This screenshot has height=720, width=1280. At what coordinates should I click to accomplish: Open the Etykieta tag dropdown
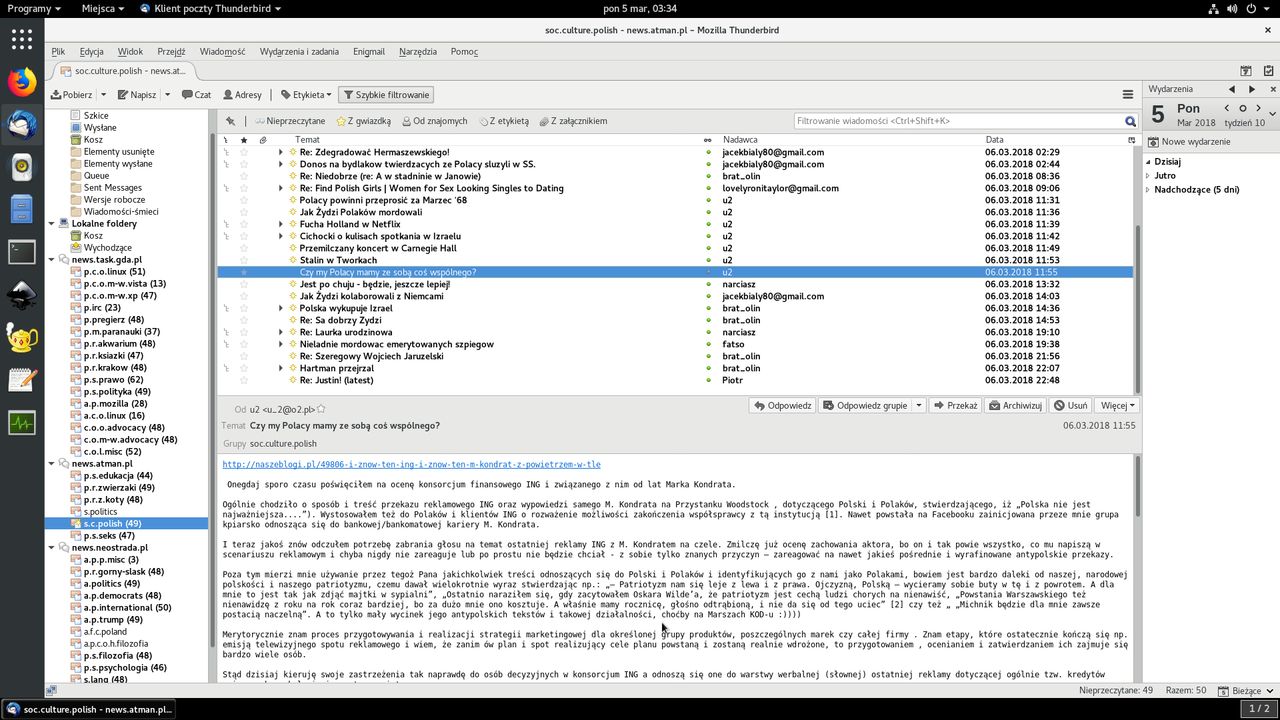click(306, 95)
